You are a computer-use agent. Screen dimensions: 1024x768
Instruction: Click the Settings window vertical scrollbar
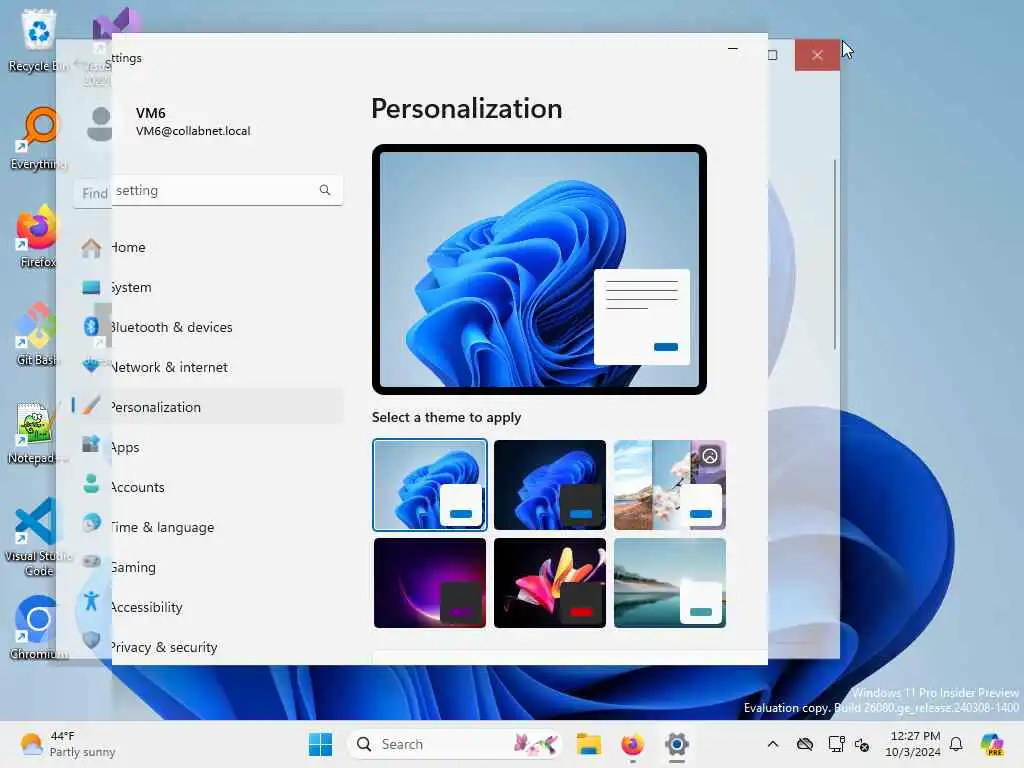[x=835, y=255]
